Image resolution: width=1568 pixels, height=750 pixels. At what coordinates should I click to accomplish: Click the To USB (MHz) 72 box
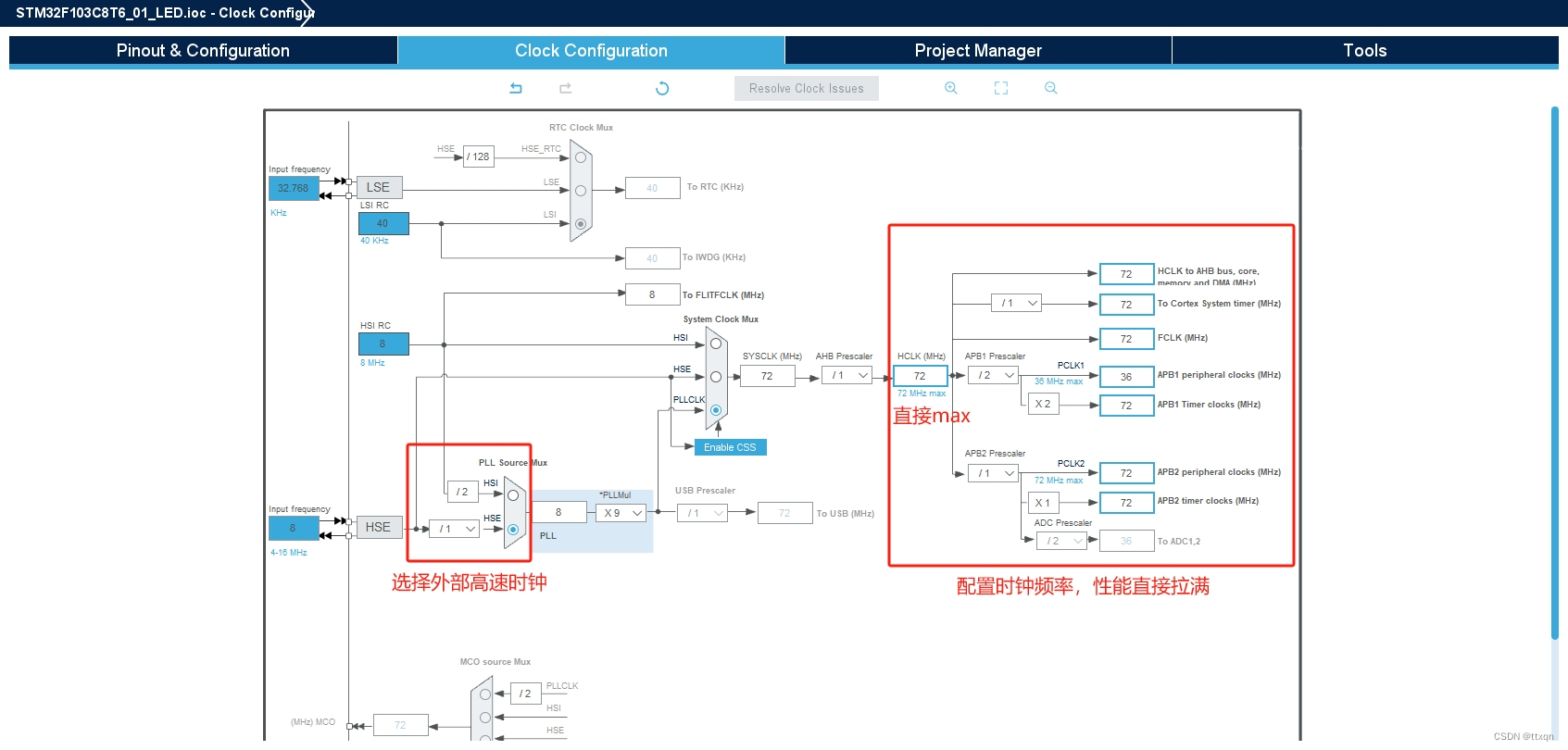tap(784, 513)
